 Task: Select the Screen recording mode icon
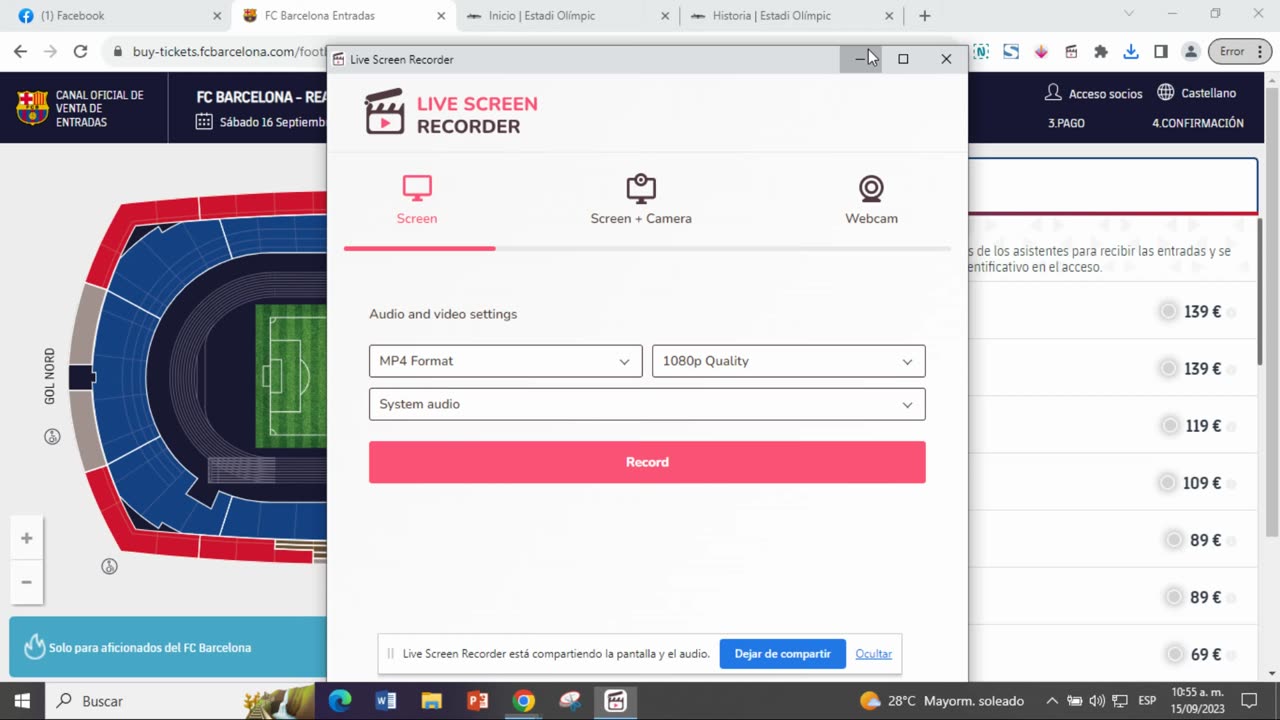click(x=417, y=187)
